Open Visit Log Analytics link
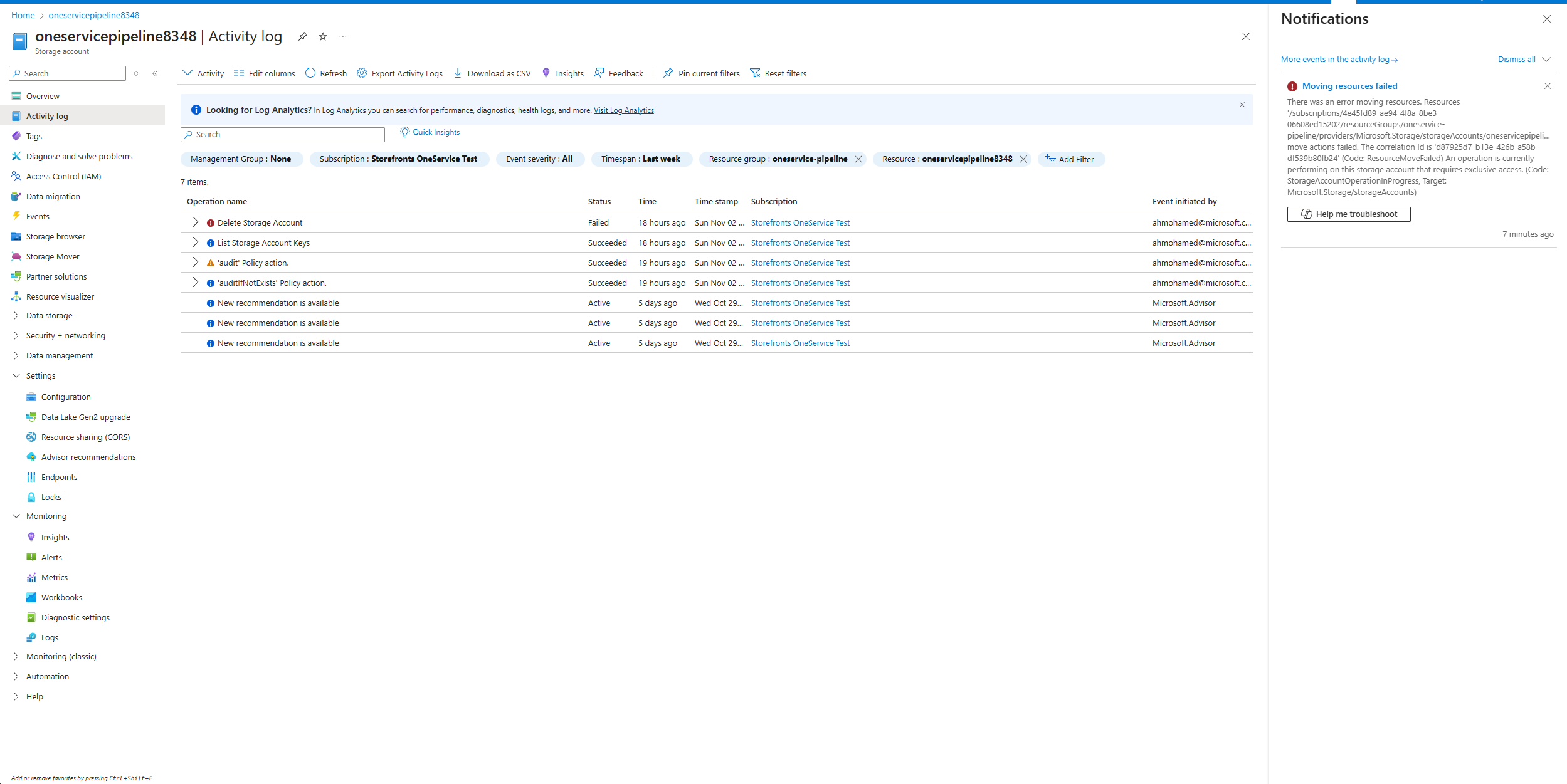The height and width of the screenshot is (784, 1567). (624, 110)
